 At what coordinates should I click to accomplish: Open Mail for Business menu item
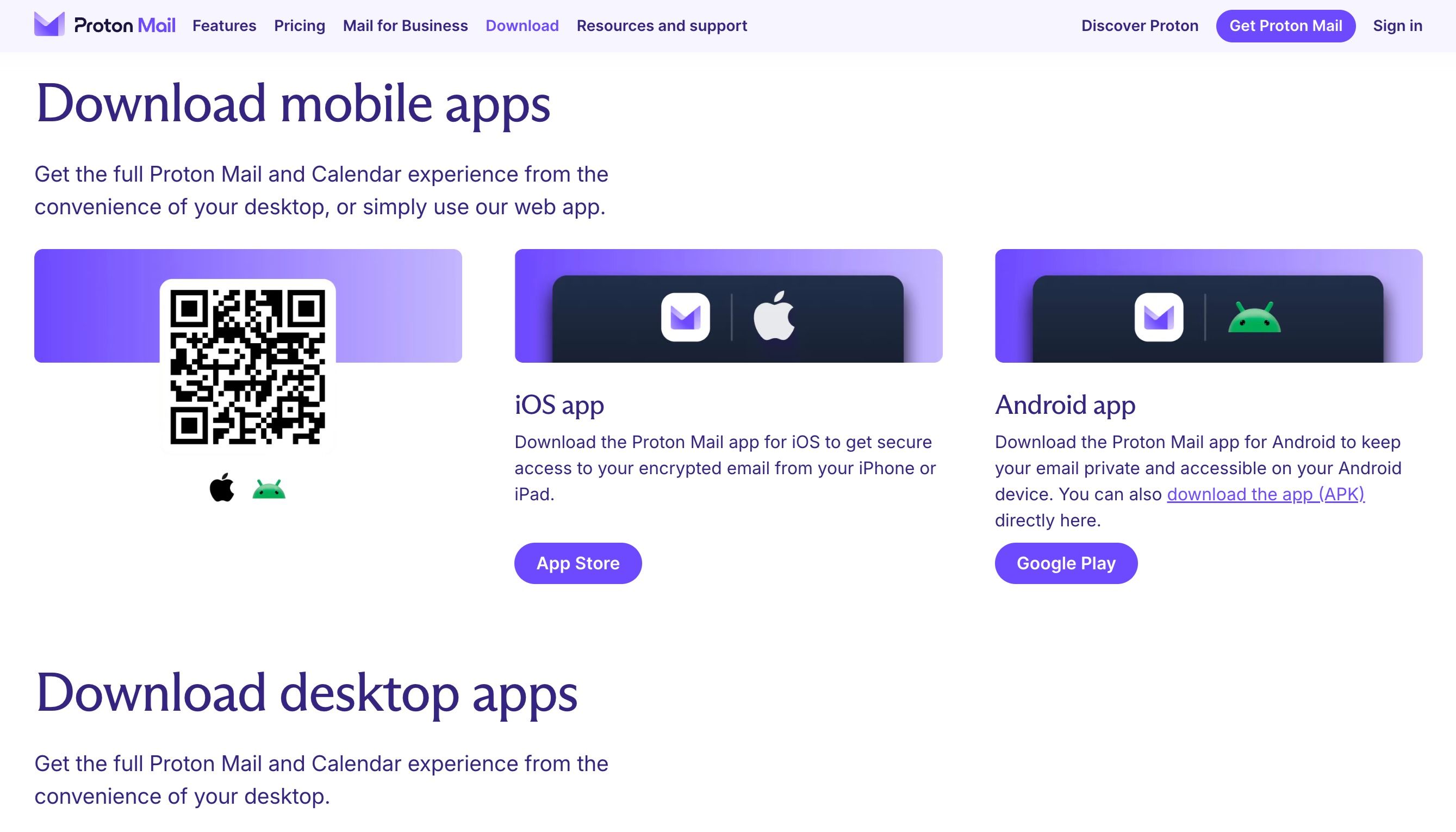tap(405, 26)
